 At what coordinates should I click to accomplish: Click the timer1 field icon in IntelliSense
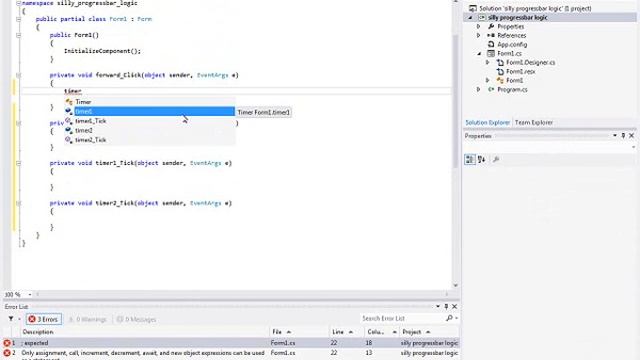pyautogui.click(x=69, y=111)
